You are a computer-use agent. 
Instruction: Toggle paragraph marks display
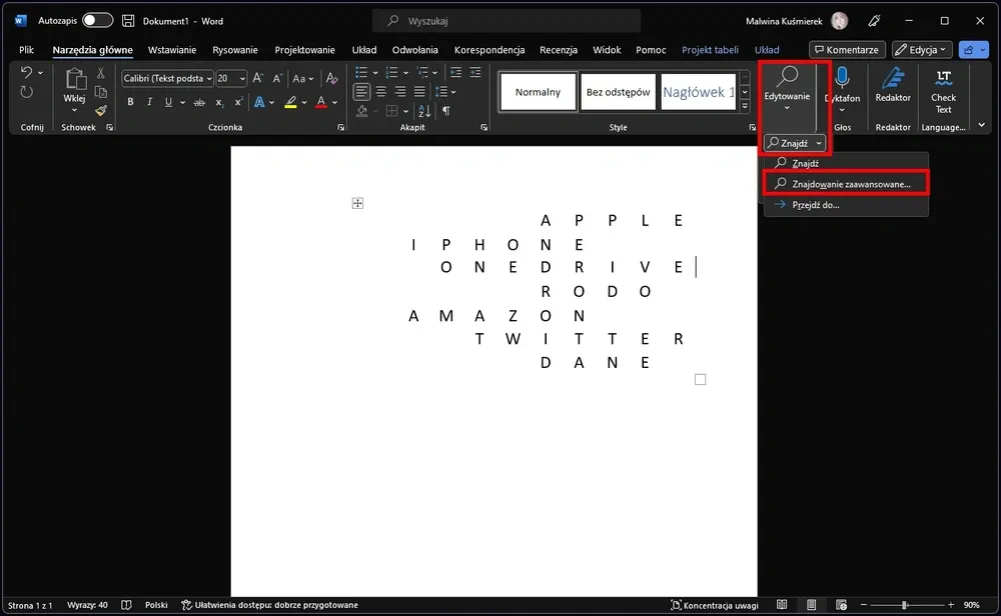[446, 111]
